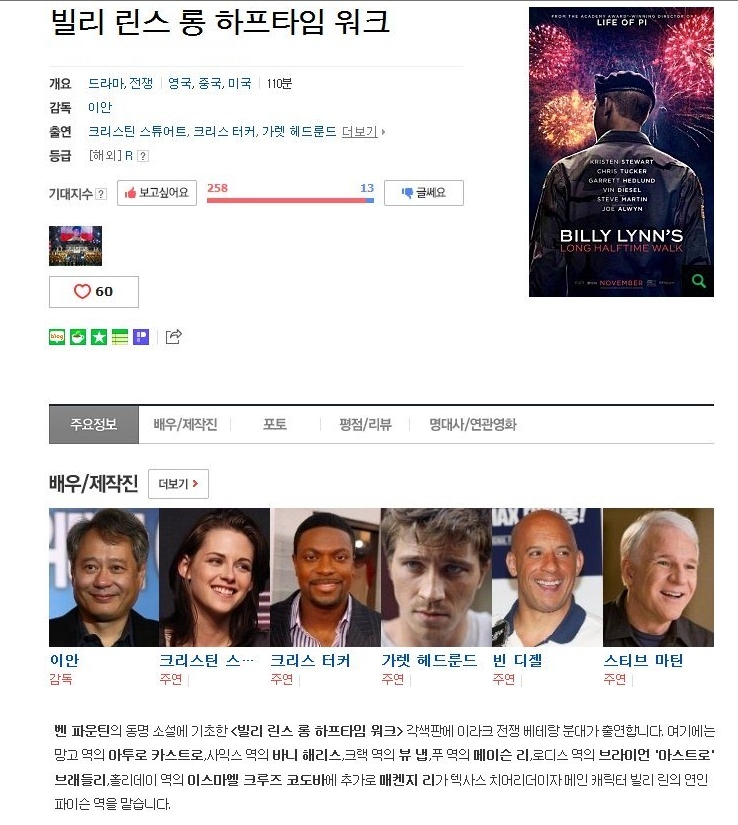Click the purple P share icon
Viewport: 738px width, 825px height.
(x=141, y=337)
